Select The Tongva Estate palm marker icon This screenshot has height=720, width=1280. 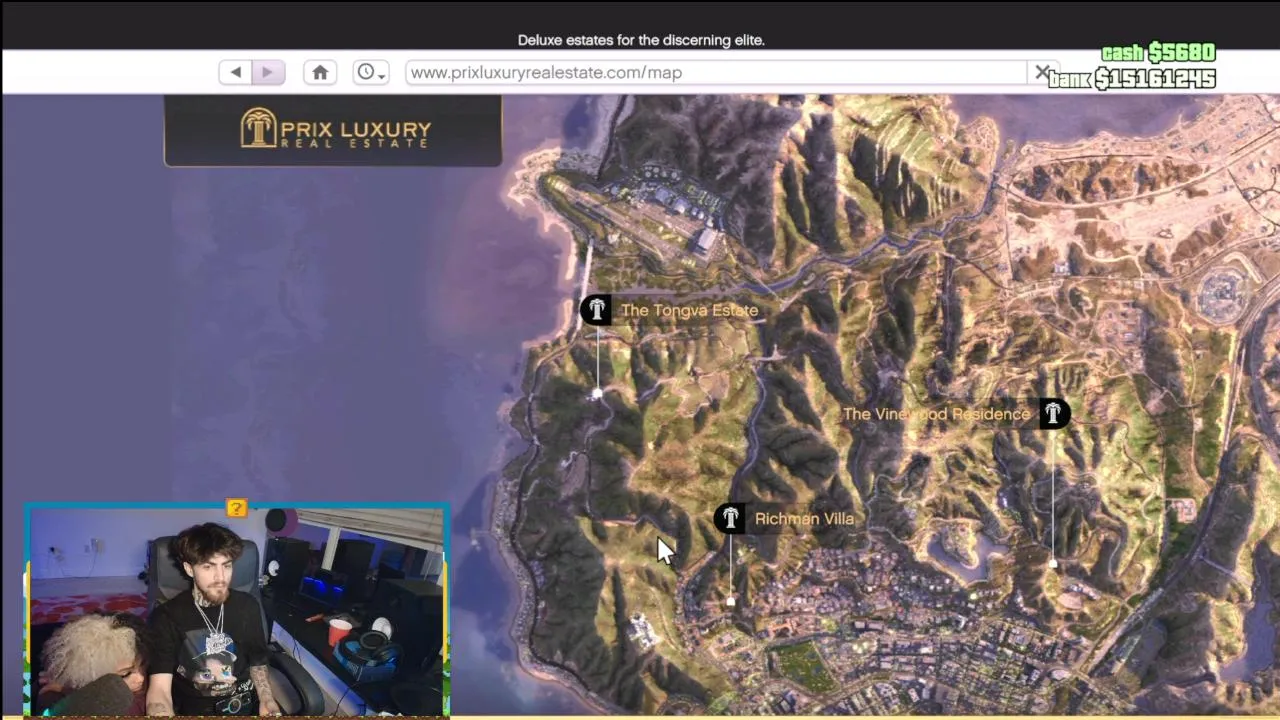tap(596, 310)
